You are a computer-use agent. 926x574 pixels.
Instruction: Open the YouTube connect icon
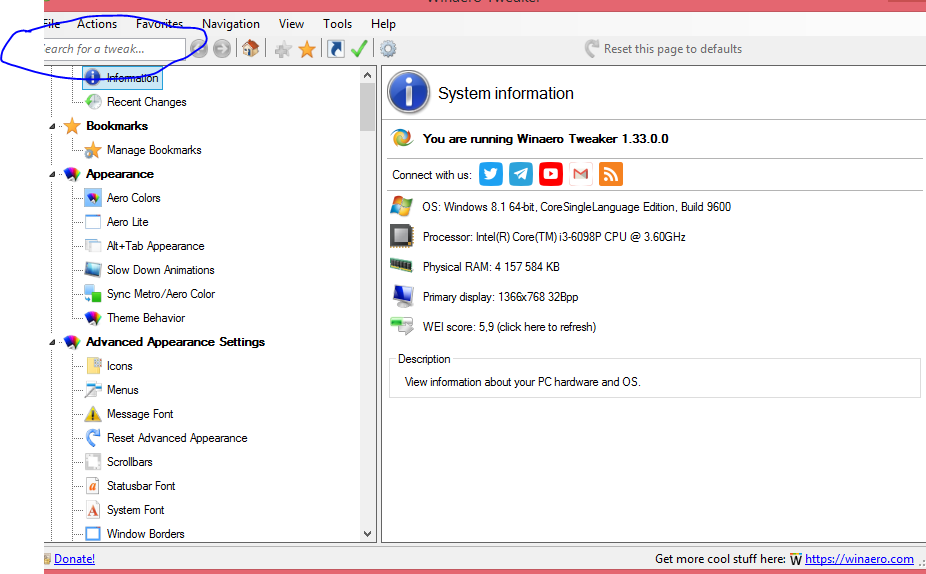tap(551, 174)
